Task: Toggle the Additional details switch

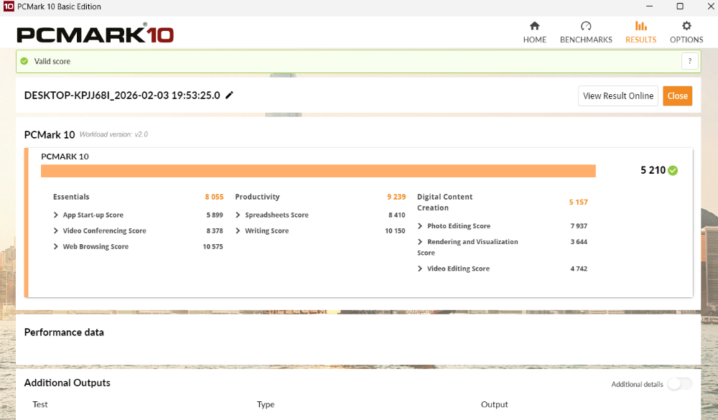Action: coord(679,384)
